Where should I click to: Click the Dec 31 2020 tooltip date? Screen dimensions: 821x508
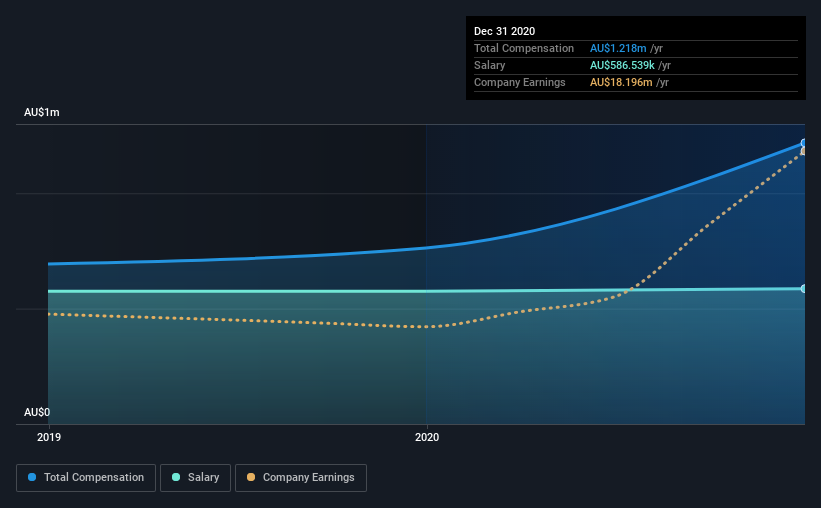coord(504,31)
